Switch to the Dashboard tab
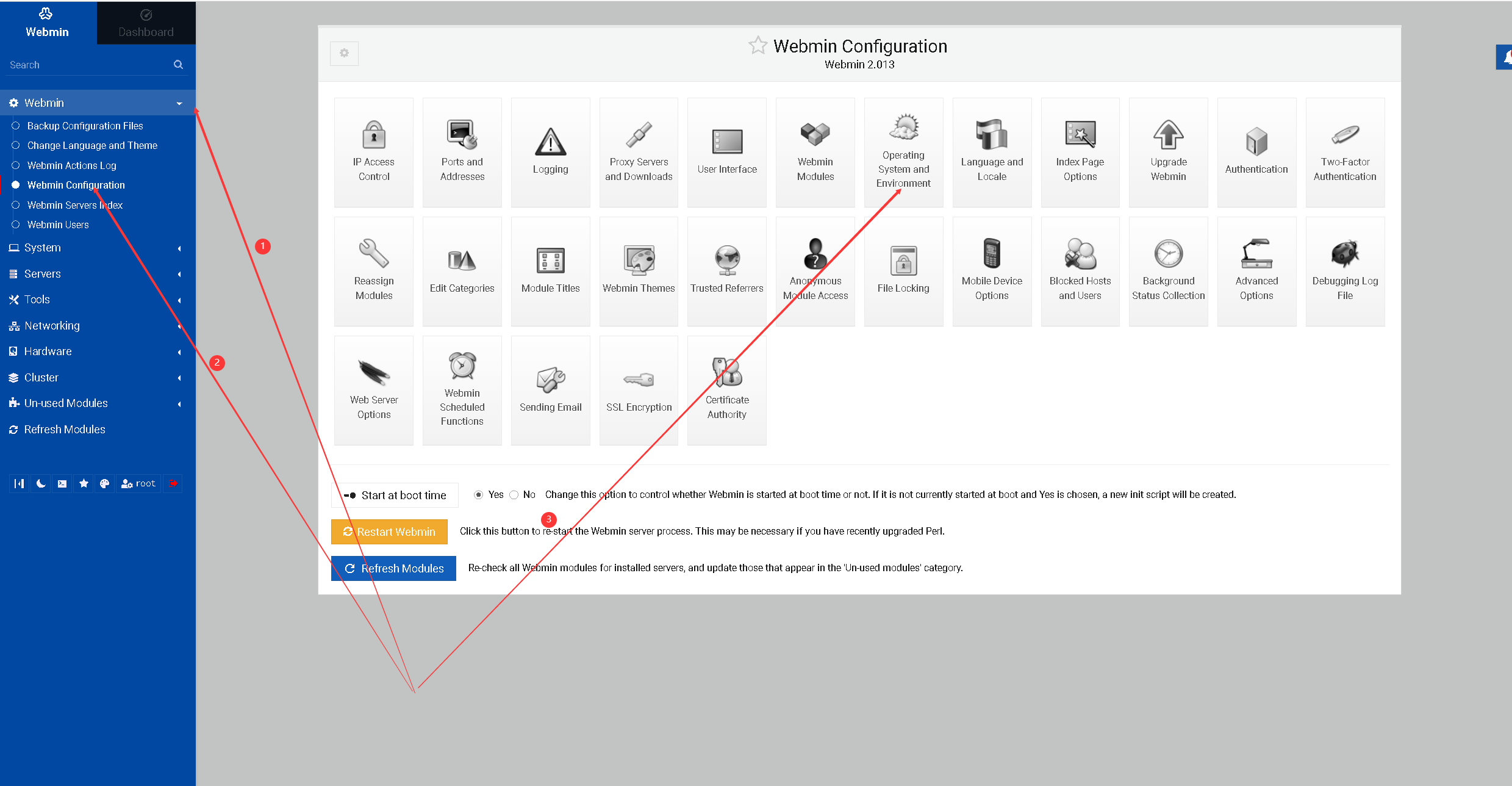The image size is (1512, 786). [x=146, y=23]
